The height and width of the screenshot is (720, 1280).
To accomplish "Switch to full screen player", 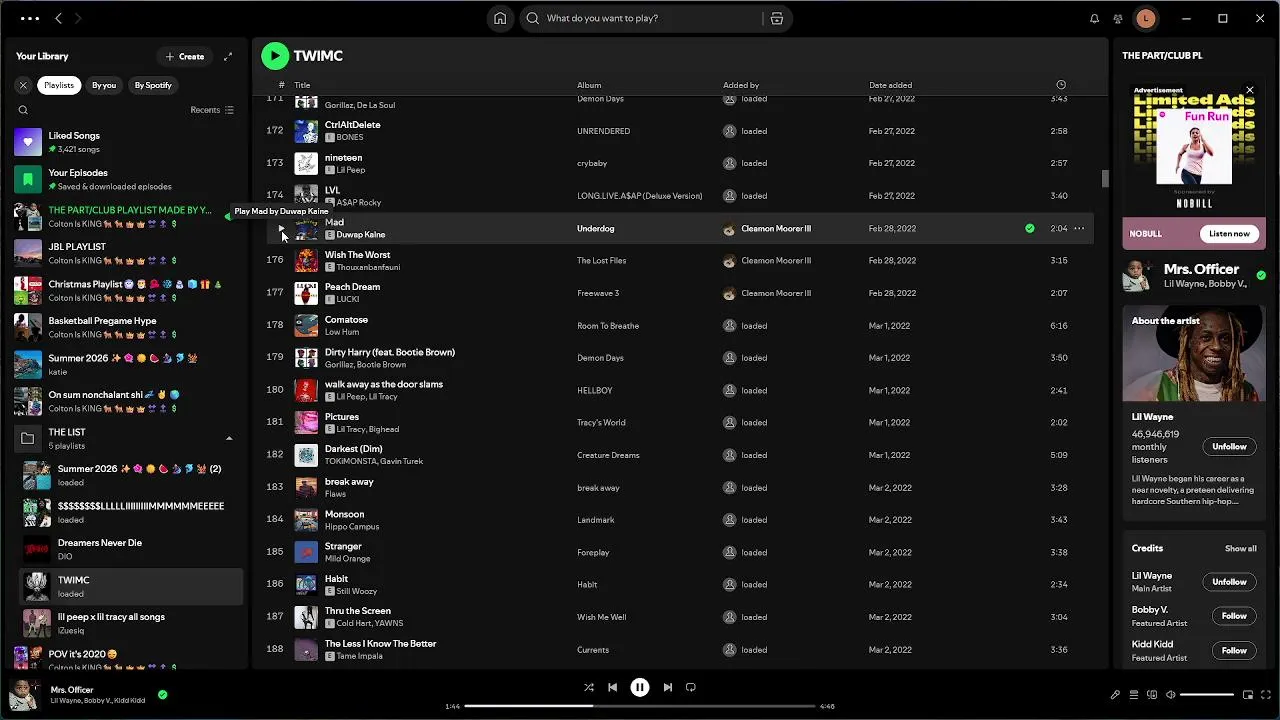I will click(1266, 695).
